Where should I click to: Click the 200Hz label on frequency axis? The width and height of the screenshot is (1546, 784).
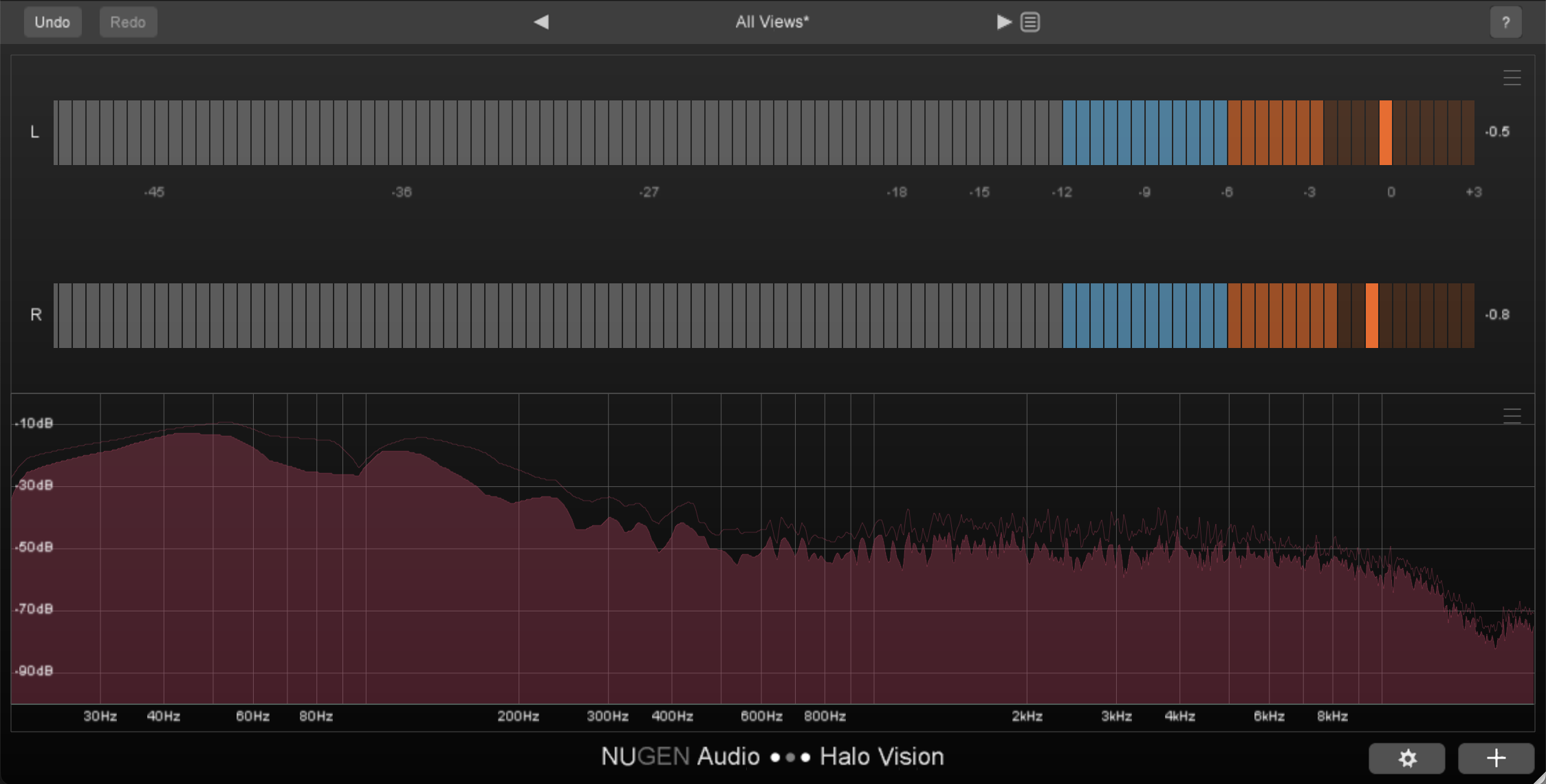tap(518, 716)
